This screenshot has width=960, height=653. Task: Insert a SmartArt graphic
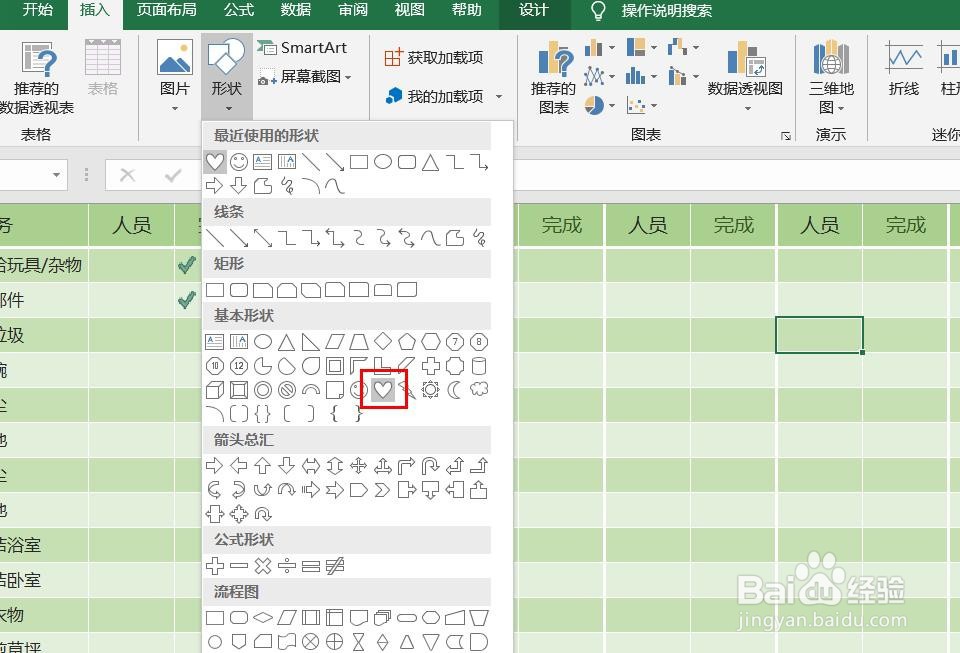pyautogui.click(x=304, y=47)
